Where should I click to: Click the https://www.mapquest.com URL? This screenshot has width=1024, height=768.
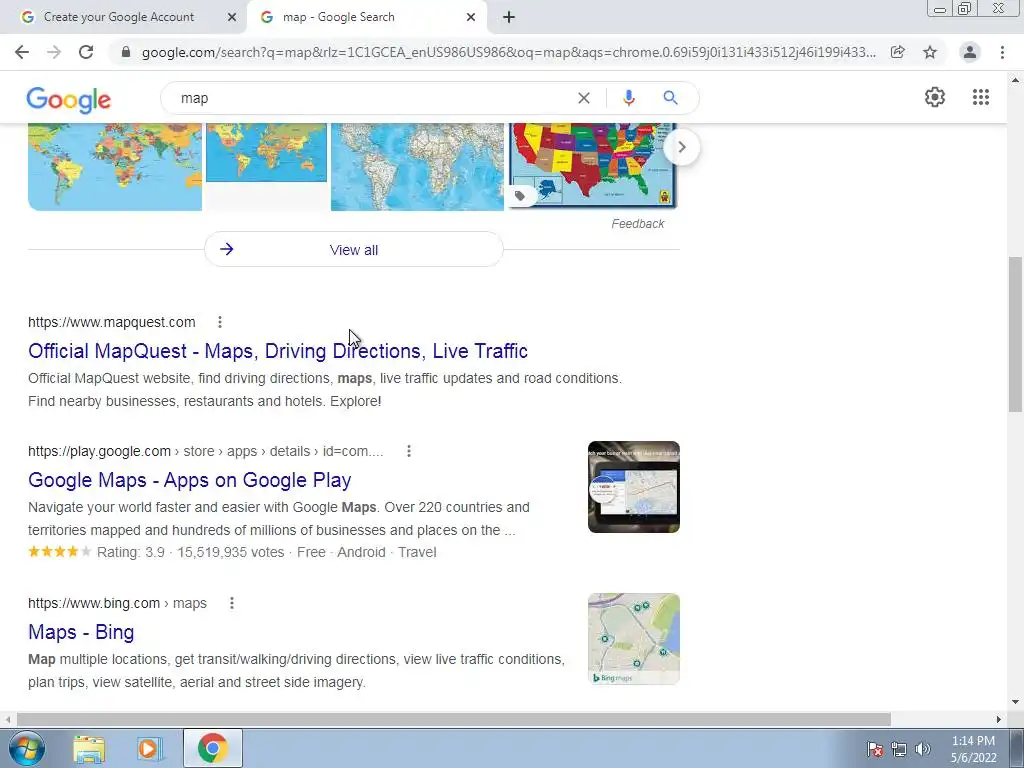tap(112, 322)
